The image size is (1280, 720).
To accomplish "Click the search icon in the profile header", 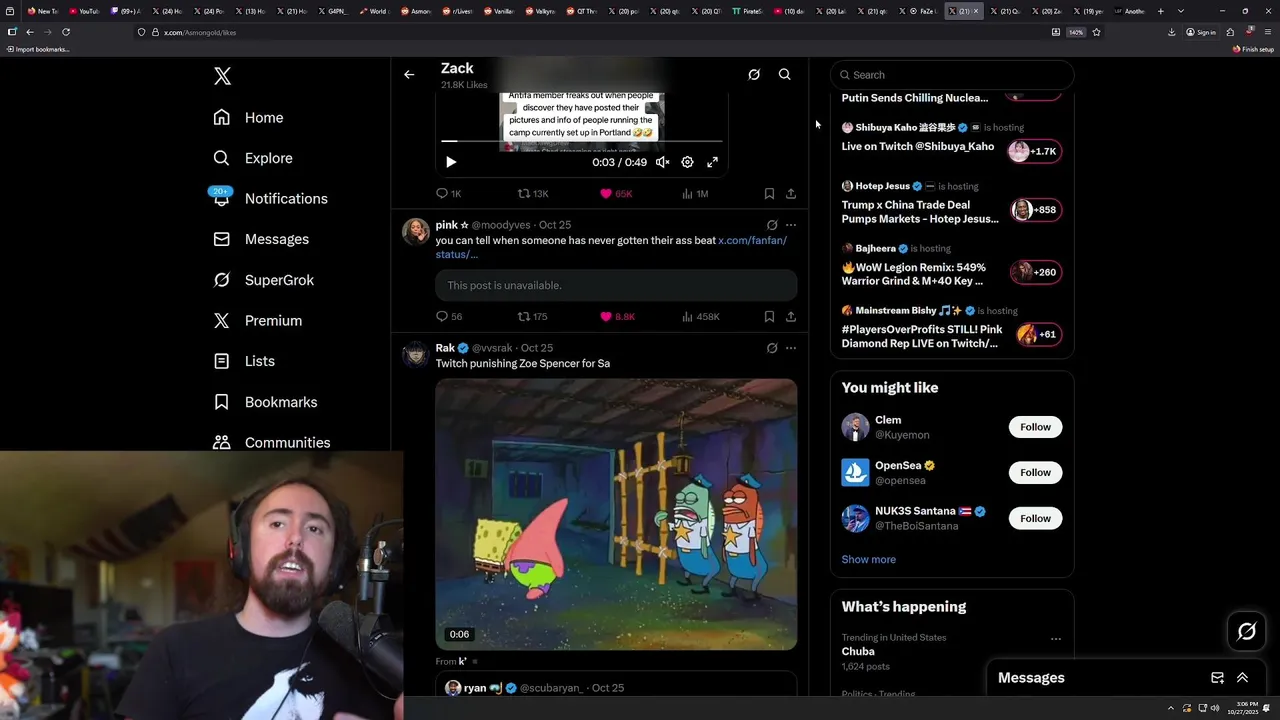I will 785,74.
